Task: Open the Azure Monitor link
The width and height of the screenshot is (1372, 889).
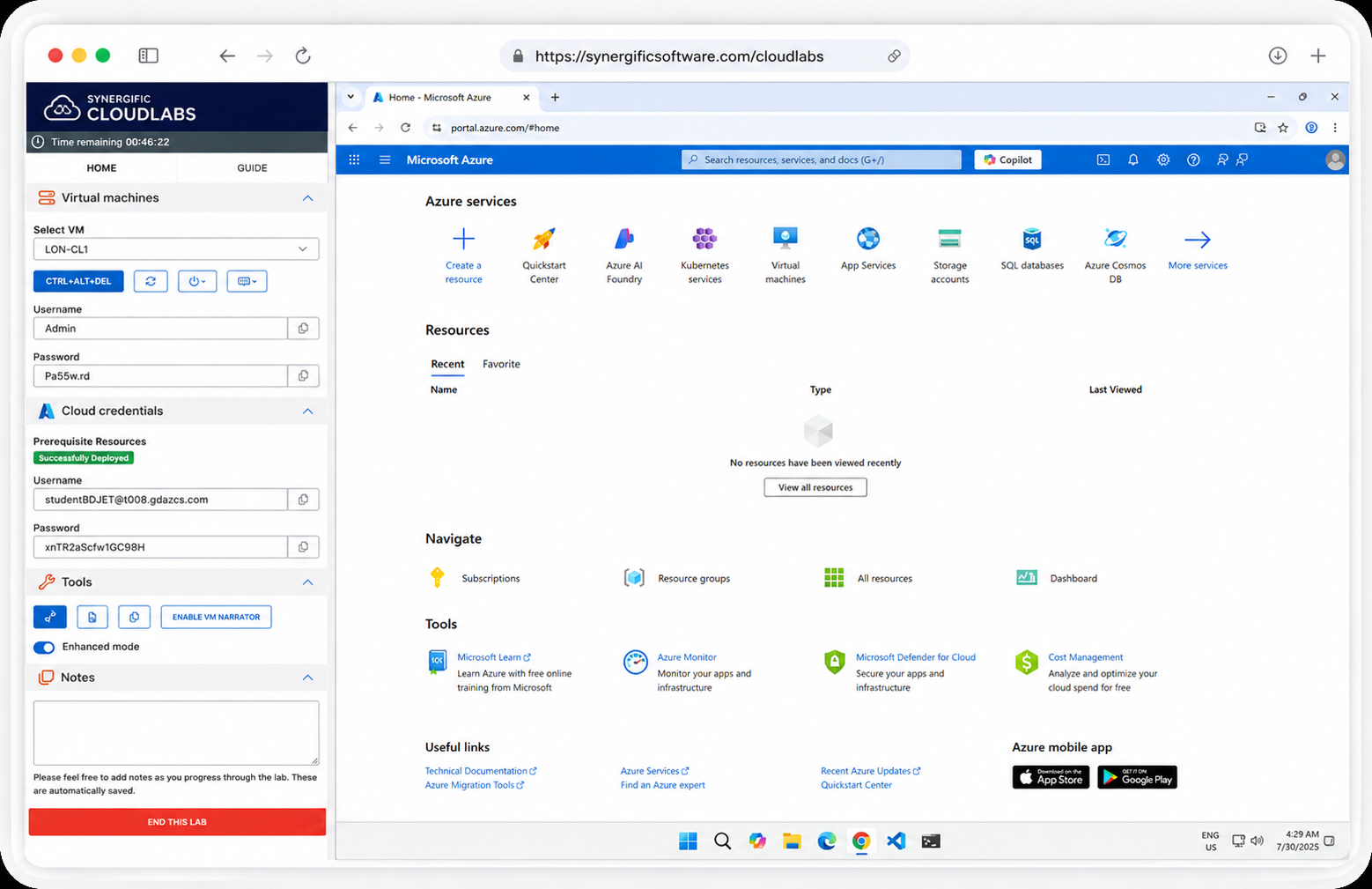Action: click(687, 657)
